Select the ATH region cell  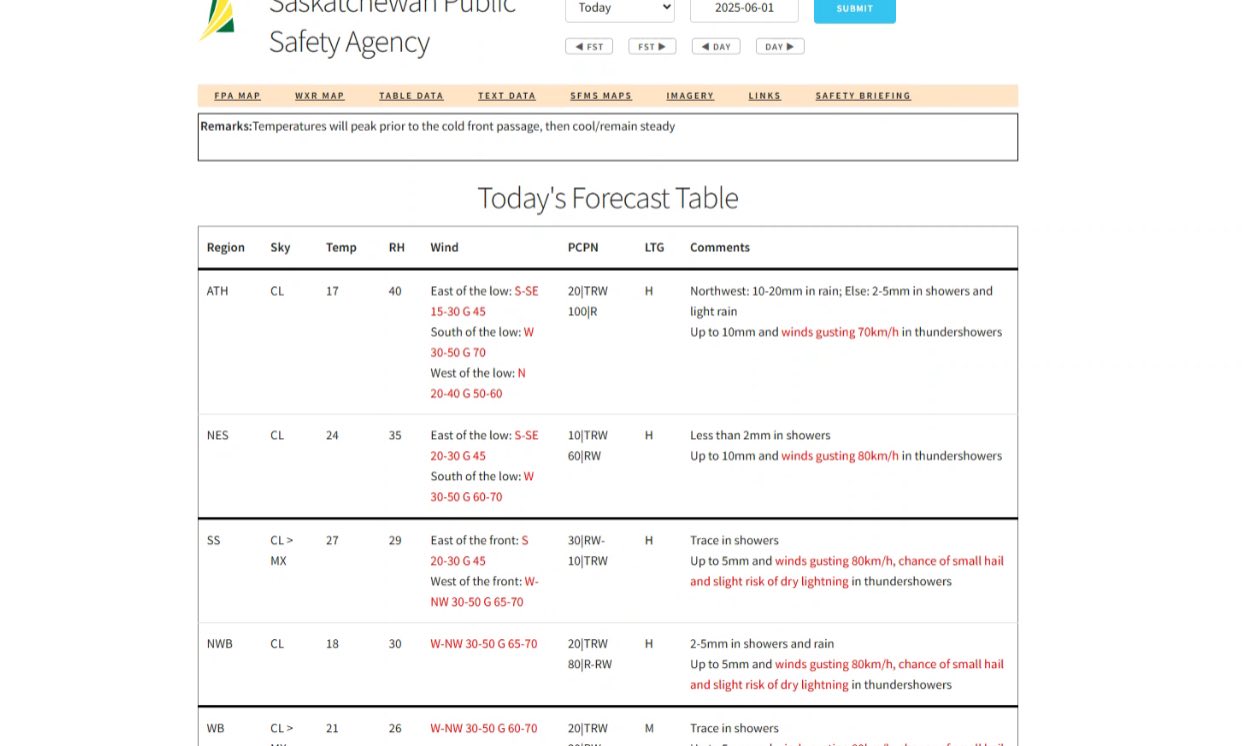tap(218, 291)
